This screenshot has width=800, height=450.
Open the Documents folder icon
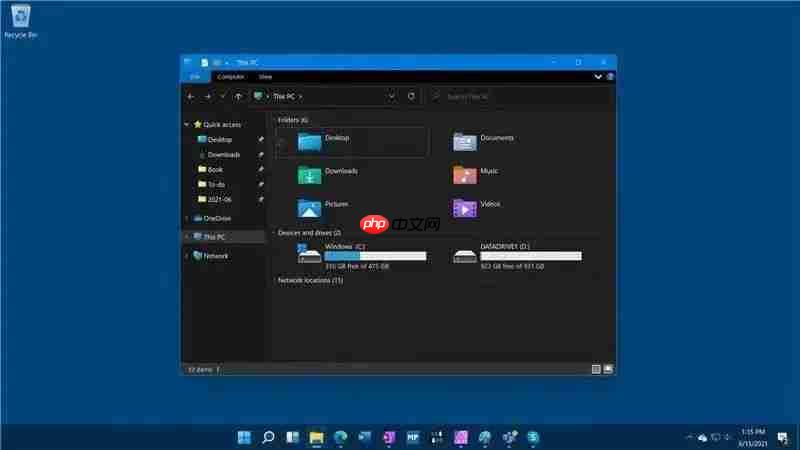point(465,142)
